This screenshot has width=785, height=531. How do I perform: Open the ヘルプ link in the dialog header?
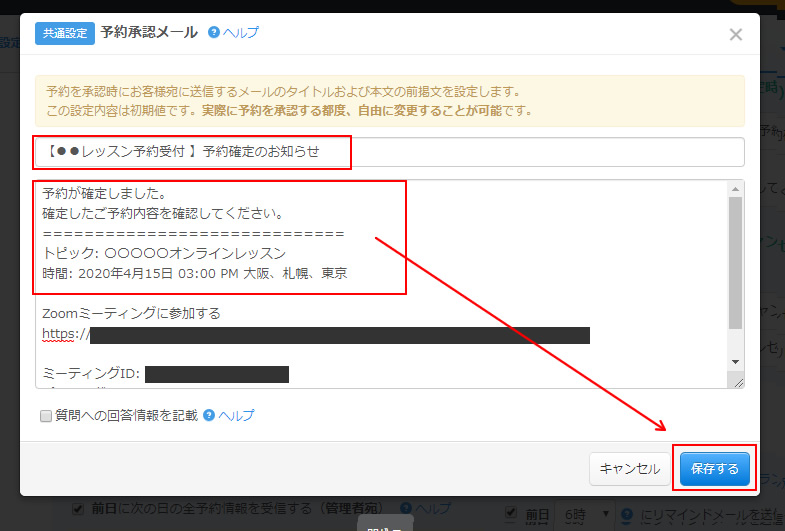(x=240, y=33)
